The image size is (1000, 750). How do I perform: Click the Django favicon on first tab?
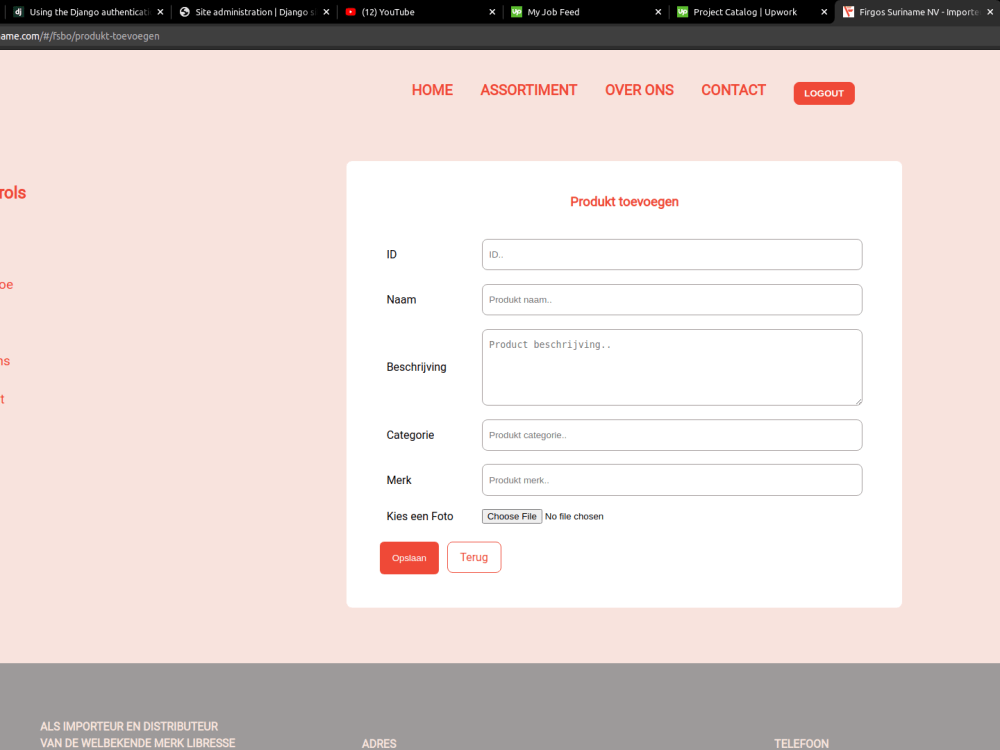(x=18, y=12)
